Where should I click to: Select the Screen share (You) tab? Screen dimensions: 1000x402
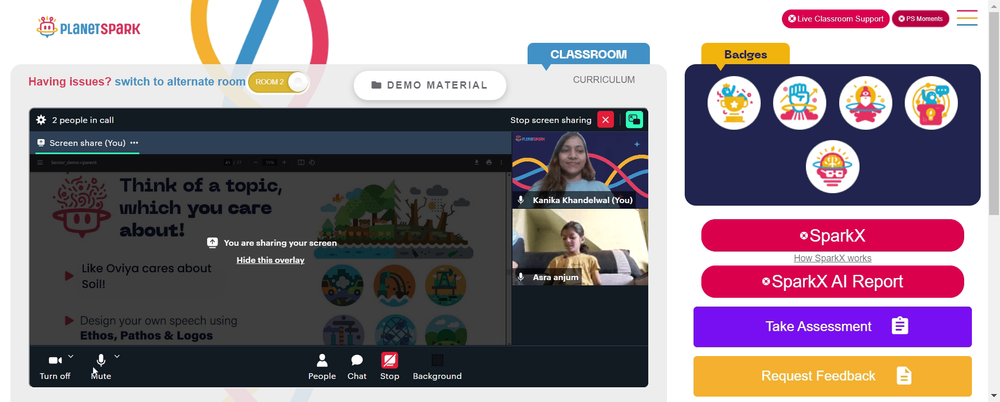87,143
